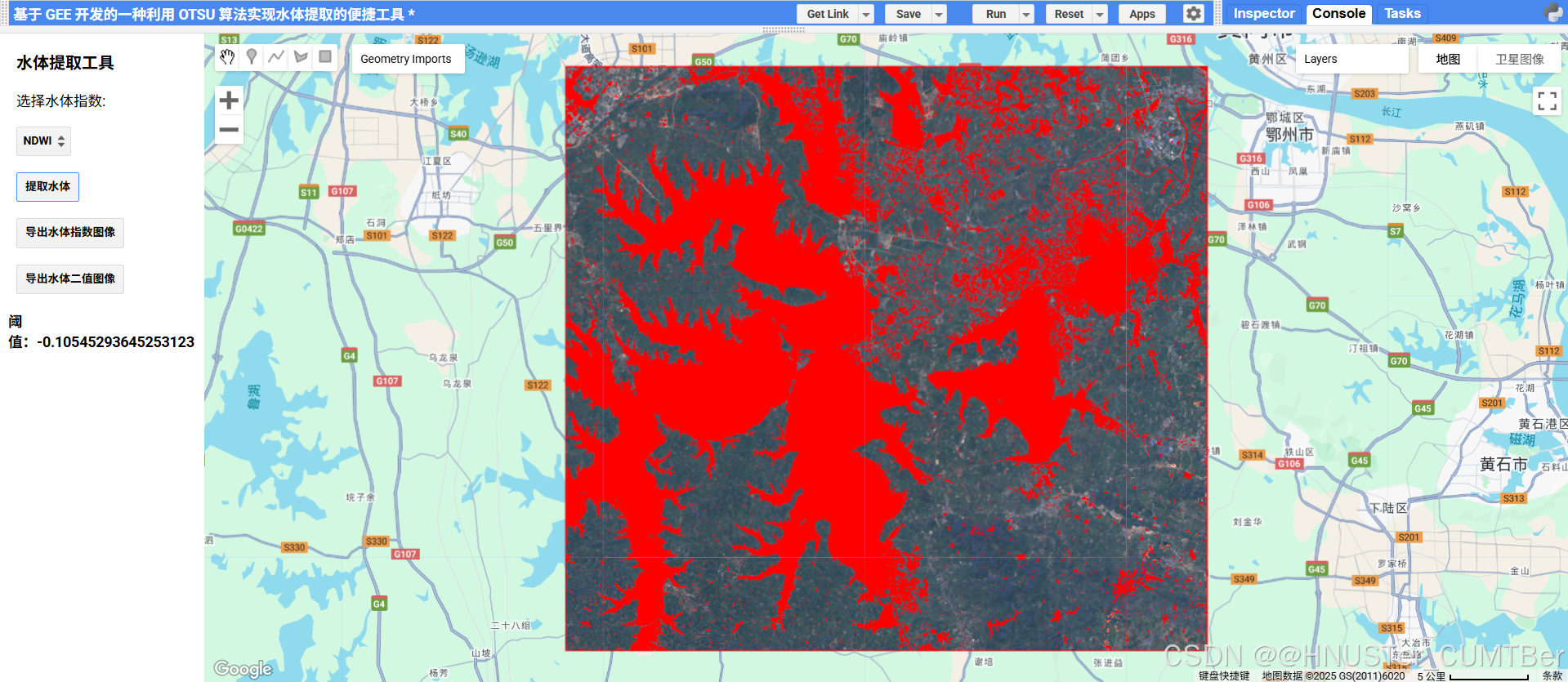This screenshot has width=1568, height=682.
Task: Zoom out of the map
Action: point(230,129)
